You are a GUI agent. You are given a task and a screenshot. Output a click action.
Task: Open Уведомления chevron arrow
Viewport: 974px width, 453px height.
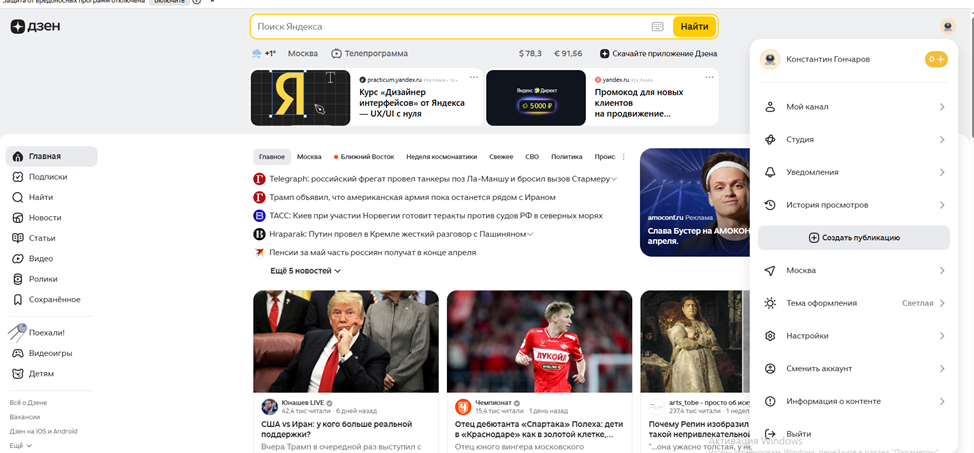(x=942, y=172)
